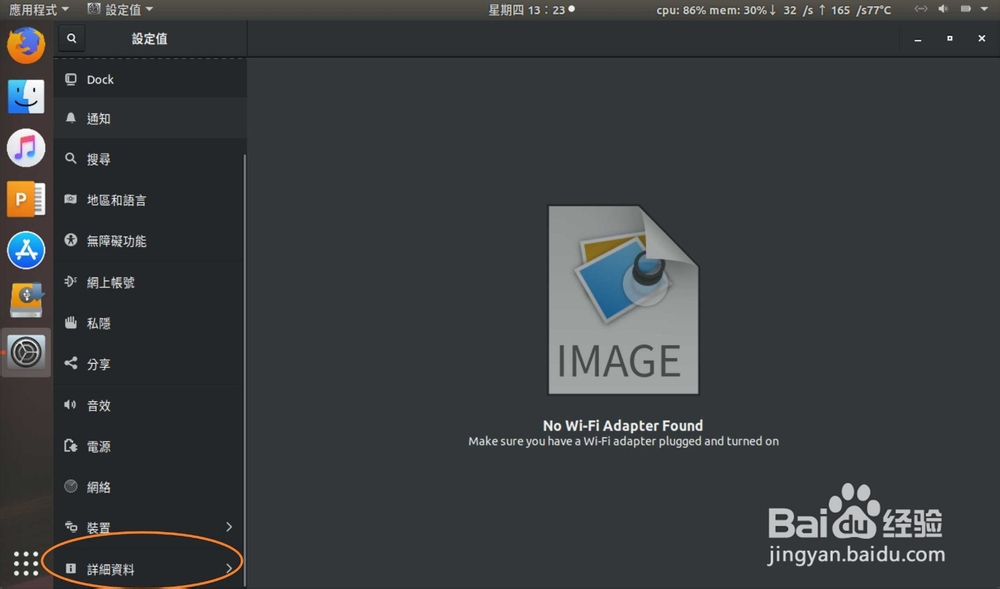Screen dimensions: 1000x589
Task: Open 電源 settings label
Action: coord(98,446)
